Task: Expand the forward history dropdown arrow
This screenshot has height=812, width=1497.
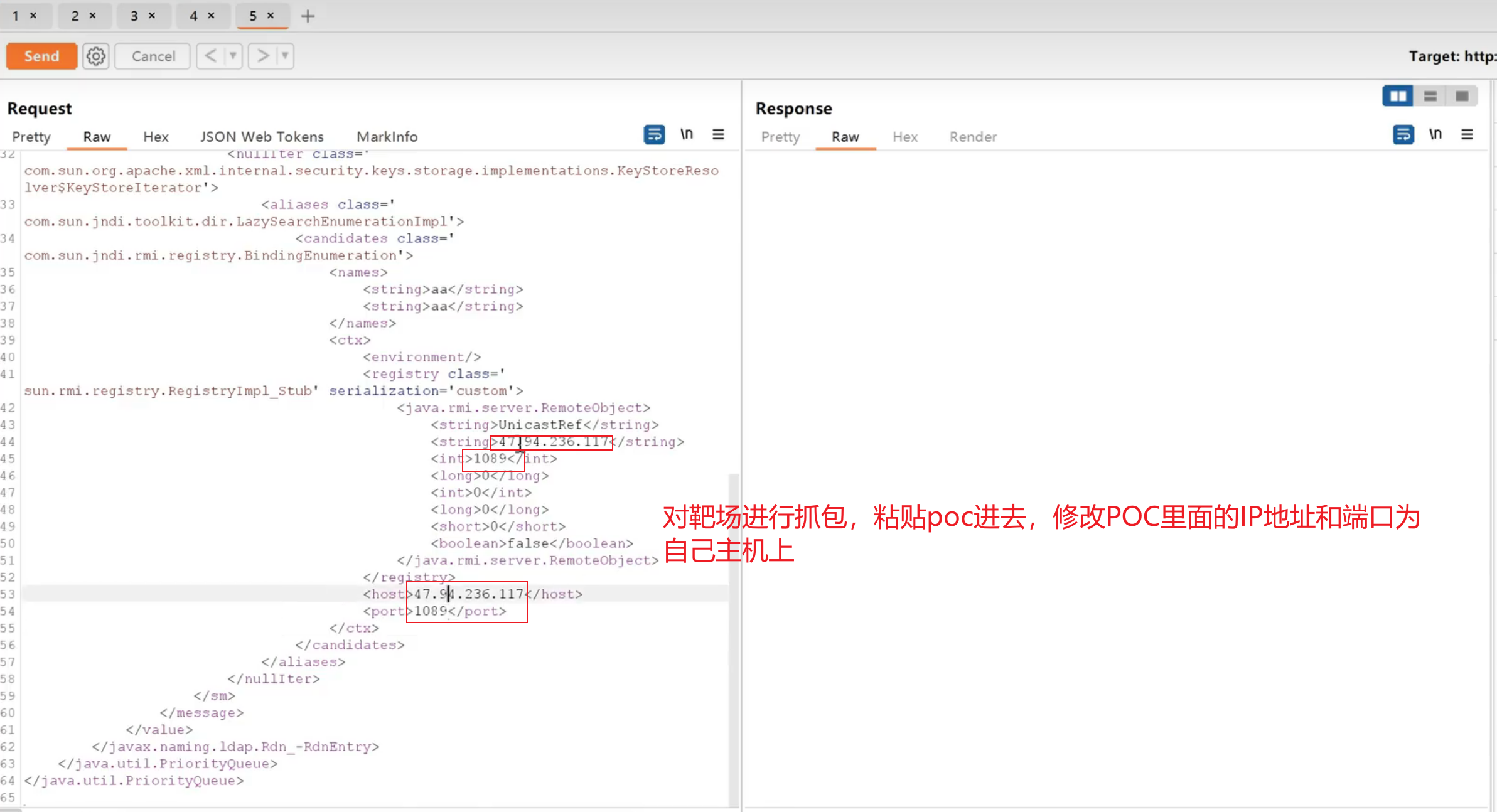Action: pos(285,56)
